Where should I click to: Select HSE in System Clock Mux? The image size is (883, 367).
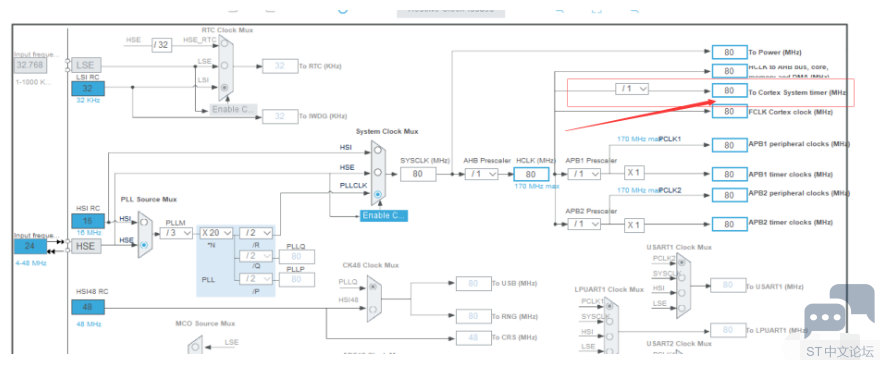[x=378, y=172]
